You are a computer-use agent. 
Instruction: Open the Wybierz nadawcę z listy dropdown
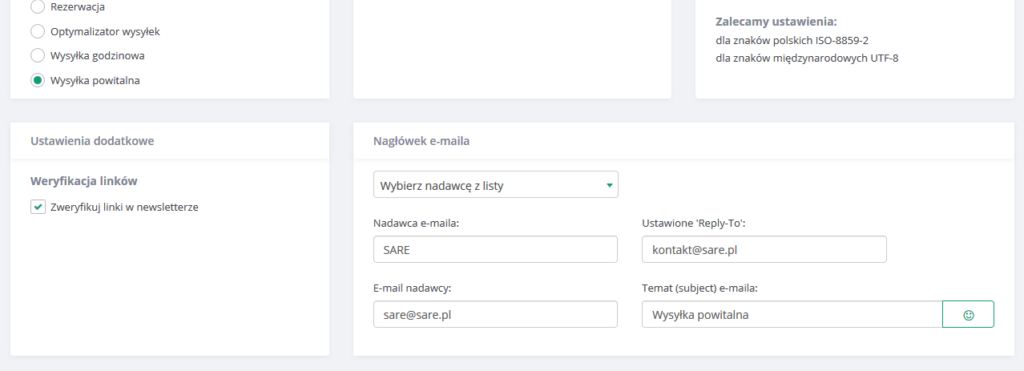tap(496, 185)
